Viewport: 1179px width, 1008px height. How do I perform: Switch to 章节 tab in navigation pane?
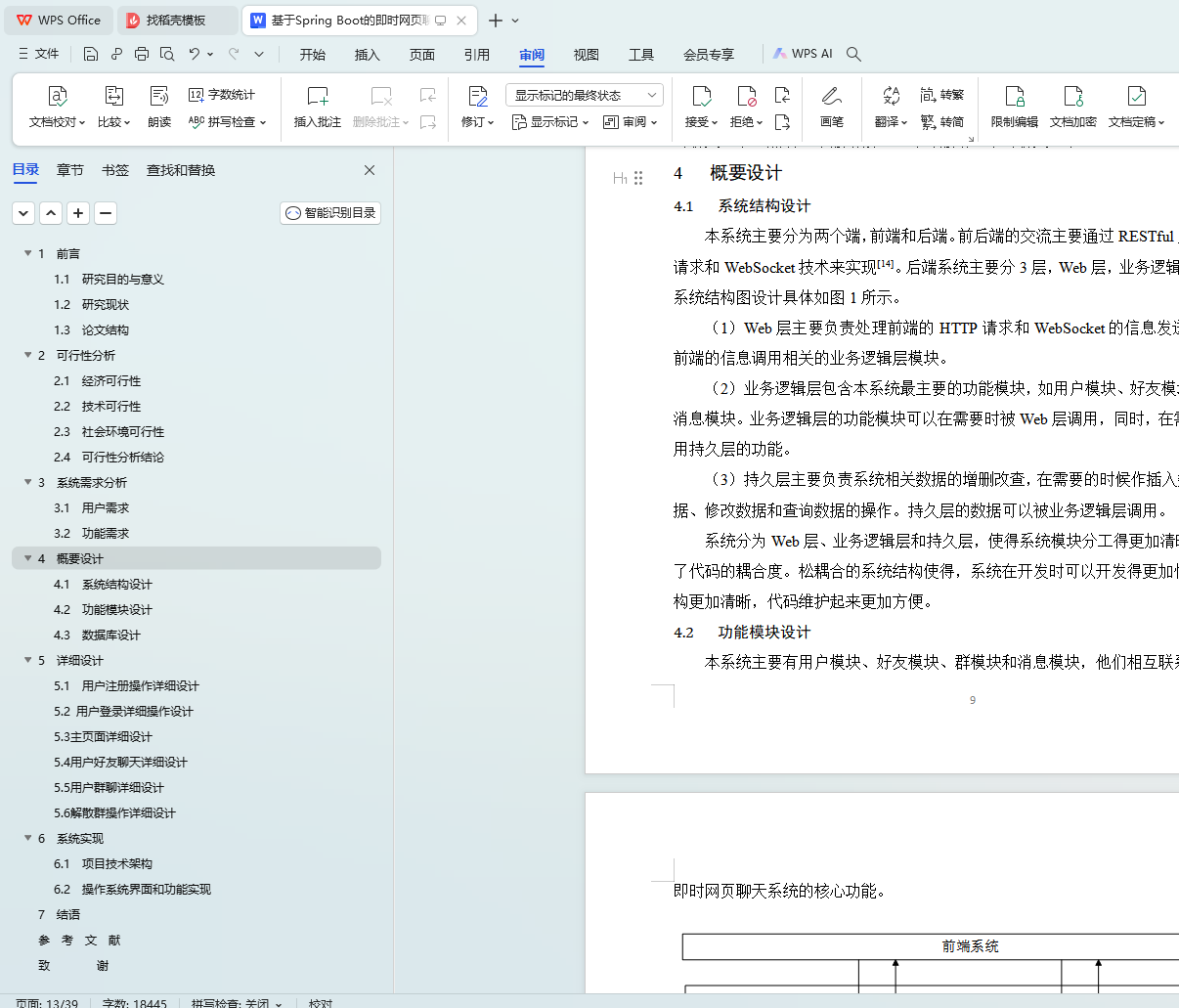[x=70, y=170]
